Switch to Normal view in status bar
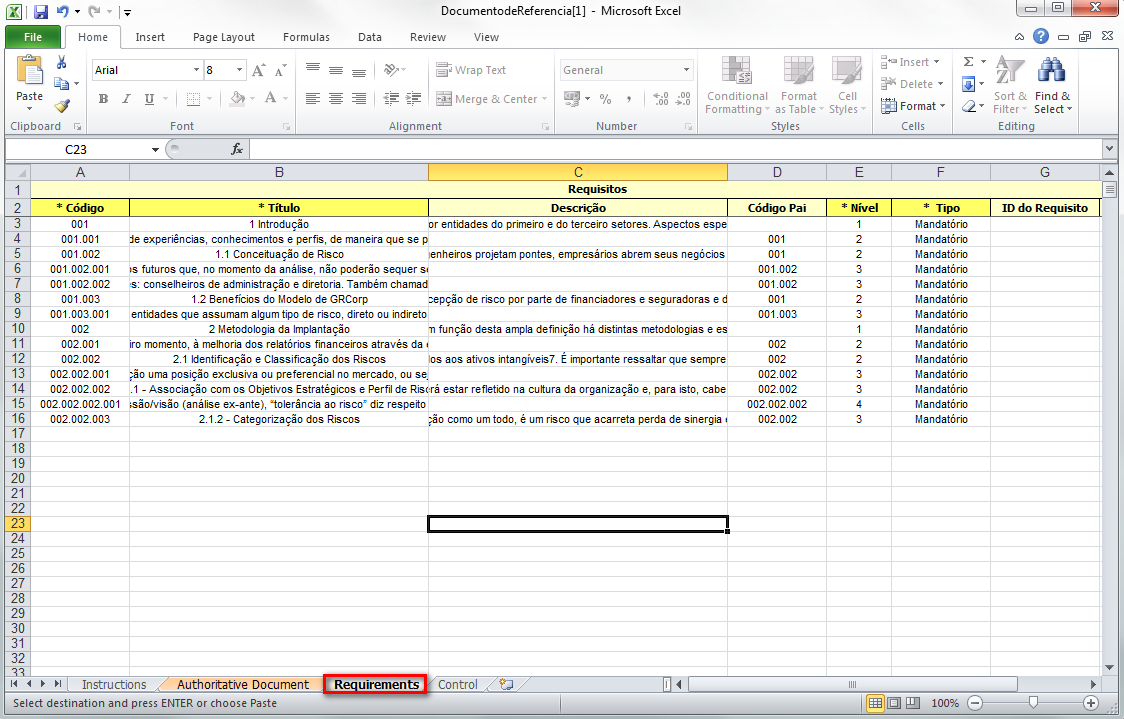 tap(875, 703)
